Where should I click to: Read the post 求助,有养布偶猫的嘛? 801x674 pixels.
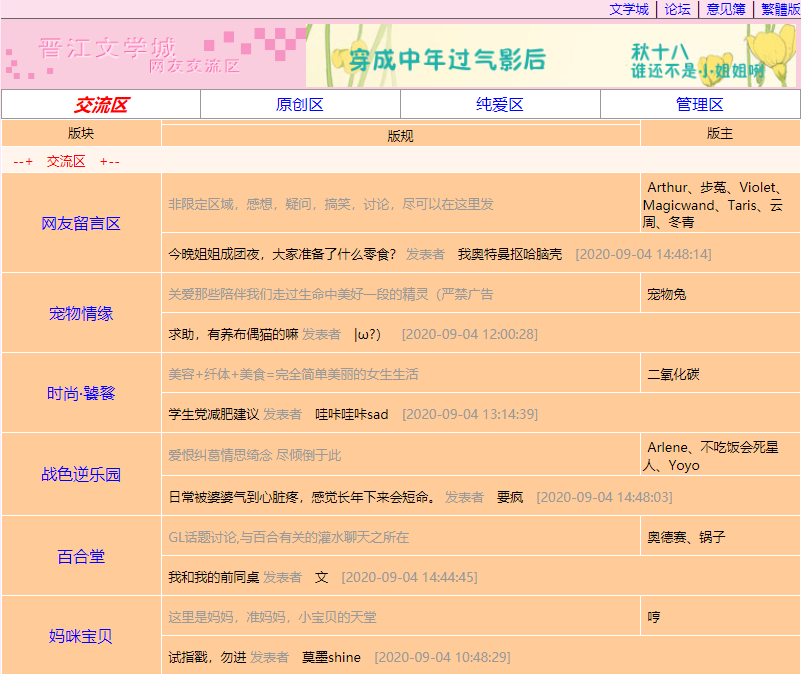click(x=233, y=334)
